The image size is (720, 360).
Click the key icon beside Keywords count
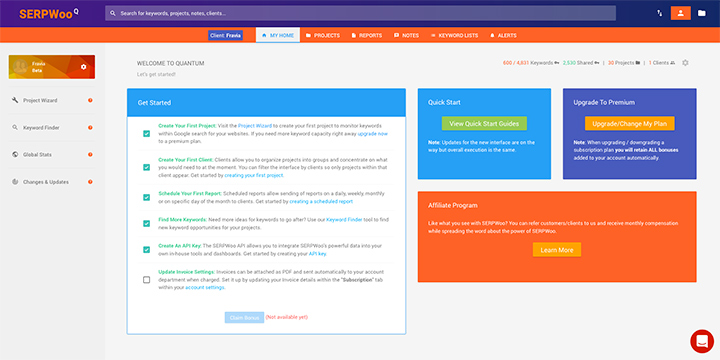[x=557, y=63]
